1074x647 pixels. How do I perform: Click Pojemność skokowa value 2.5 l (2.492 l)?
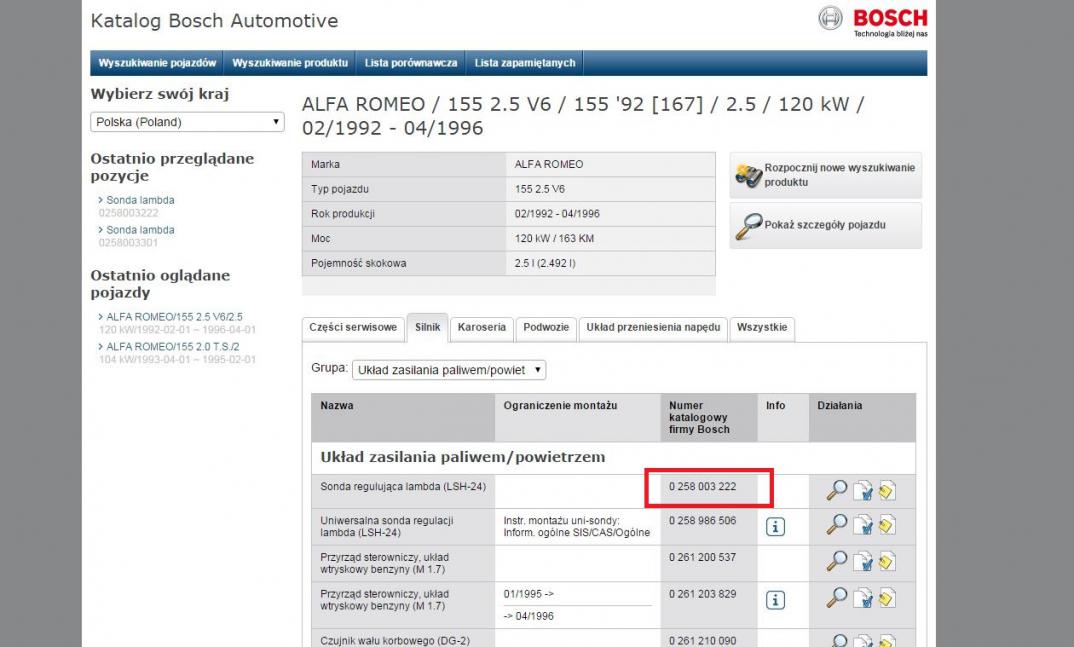tap(545, 264)
